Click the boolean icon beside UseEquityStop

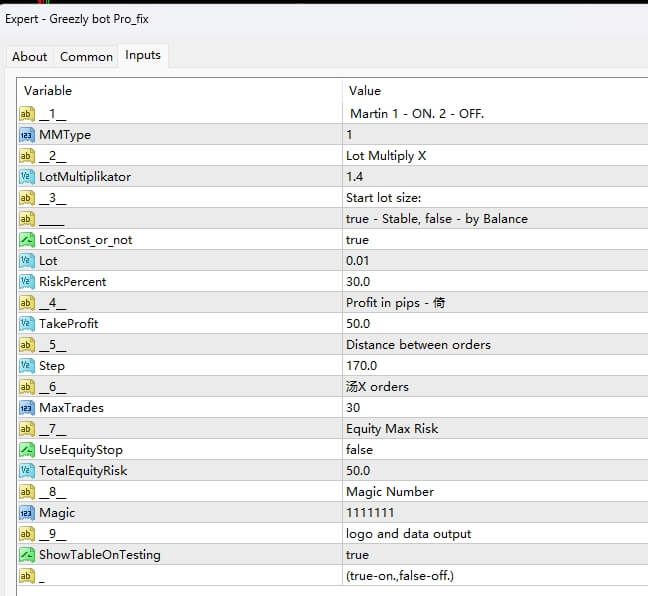tap(27, 450)
